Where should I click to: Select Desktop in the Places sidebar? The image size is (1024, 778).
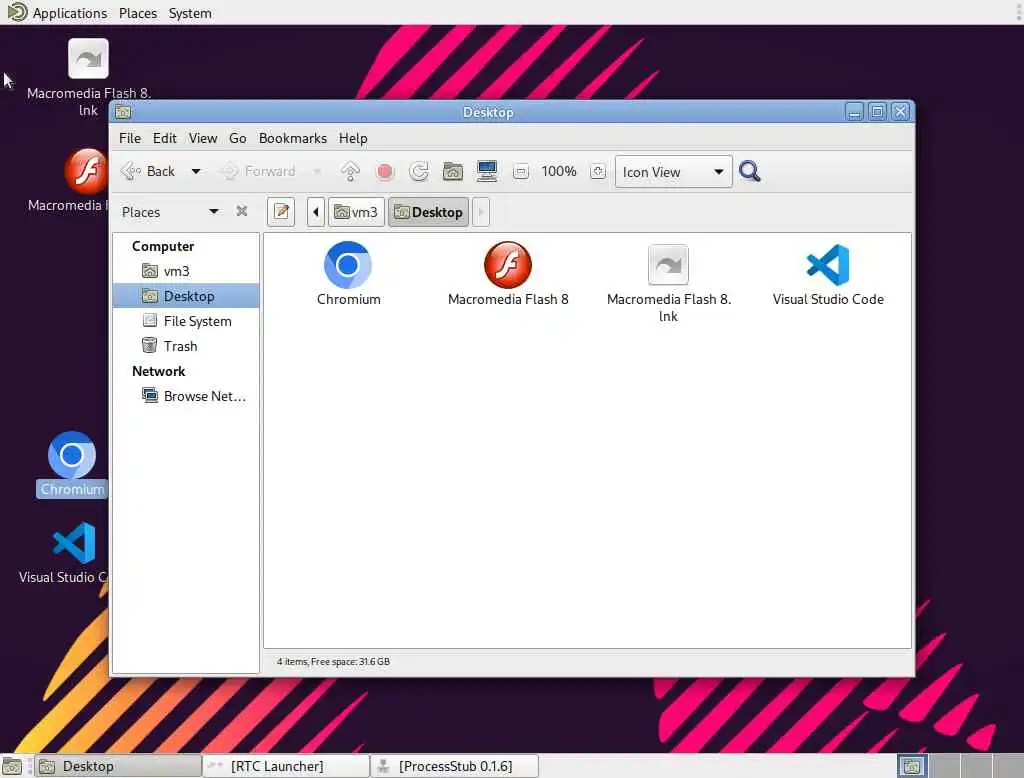(x=185, y=296)
